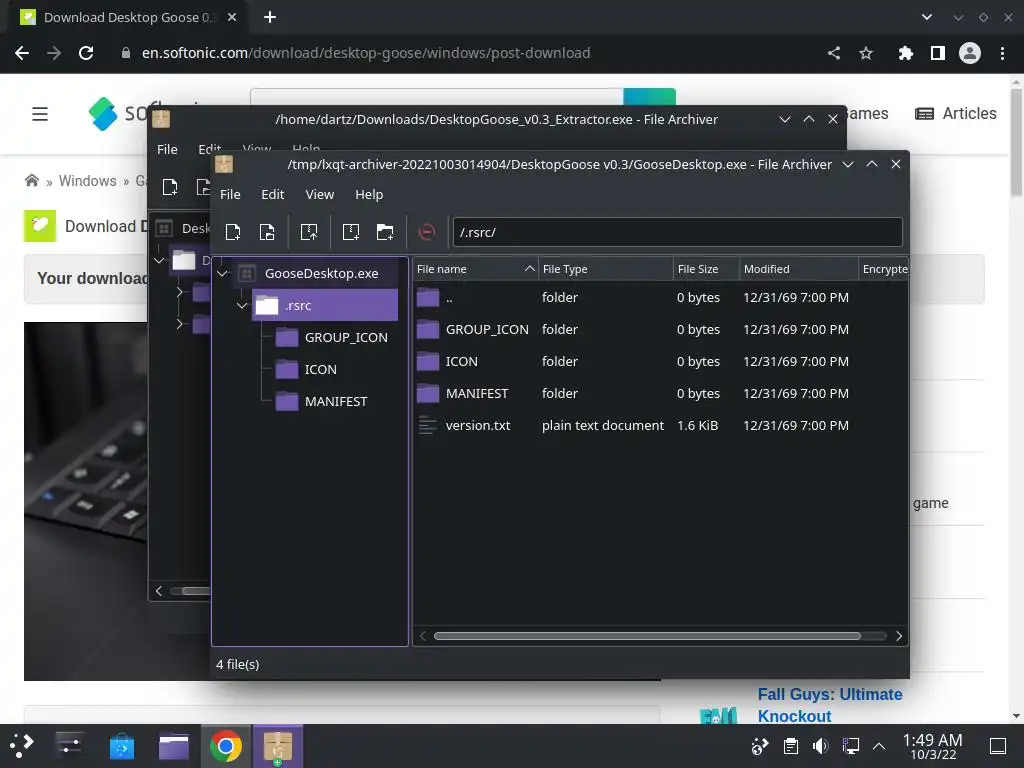
Task: Open KDE application launcher in taskbar
Action: coord(21,746)
